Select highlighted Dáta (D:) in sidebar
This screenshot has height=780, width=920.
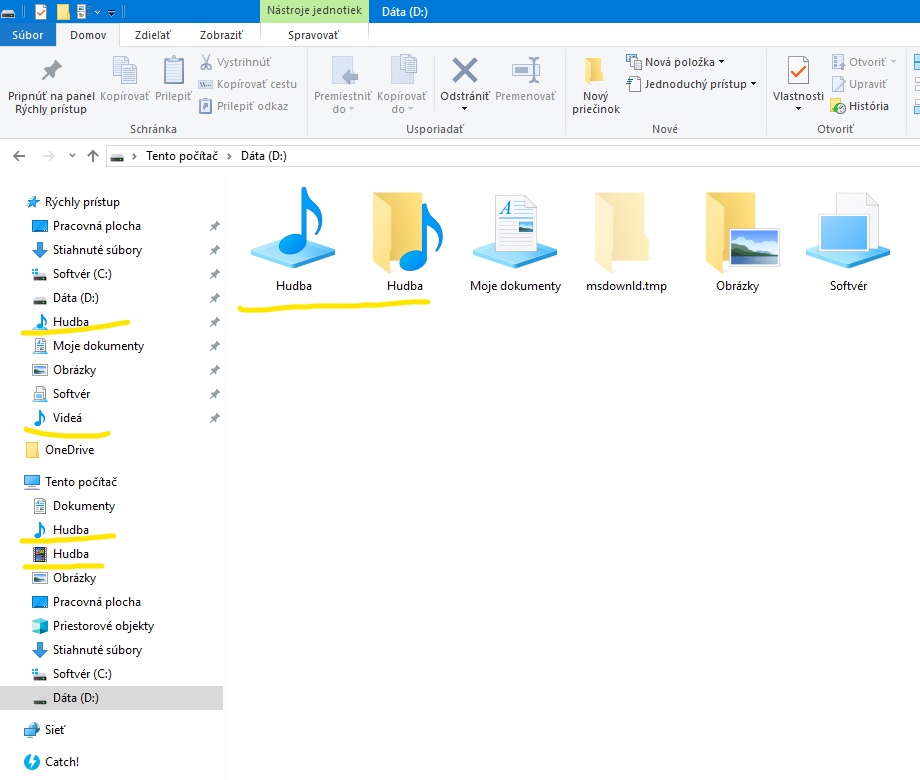[x=111, y=698]
